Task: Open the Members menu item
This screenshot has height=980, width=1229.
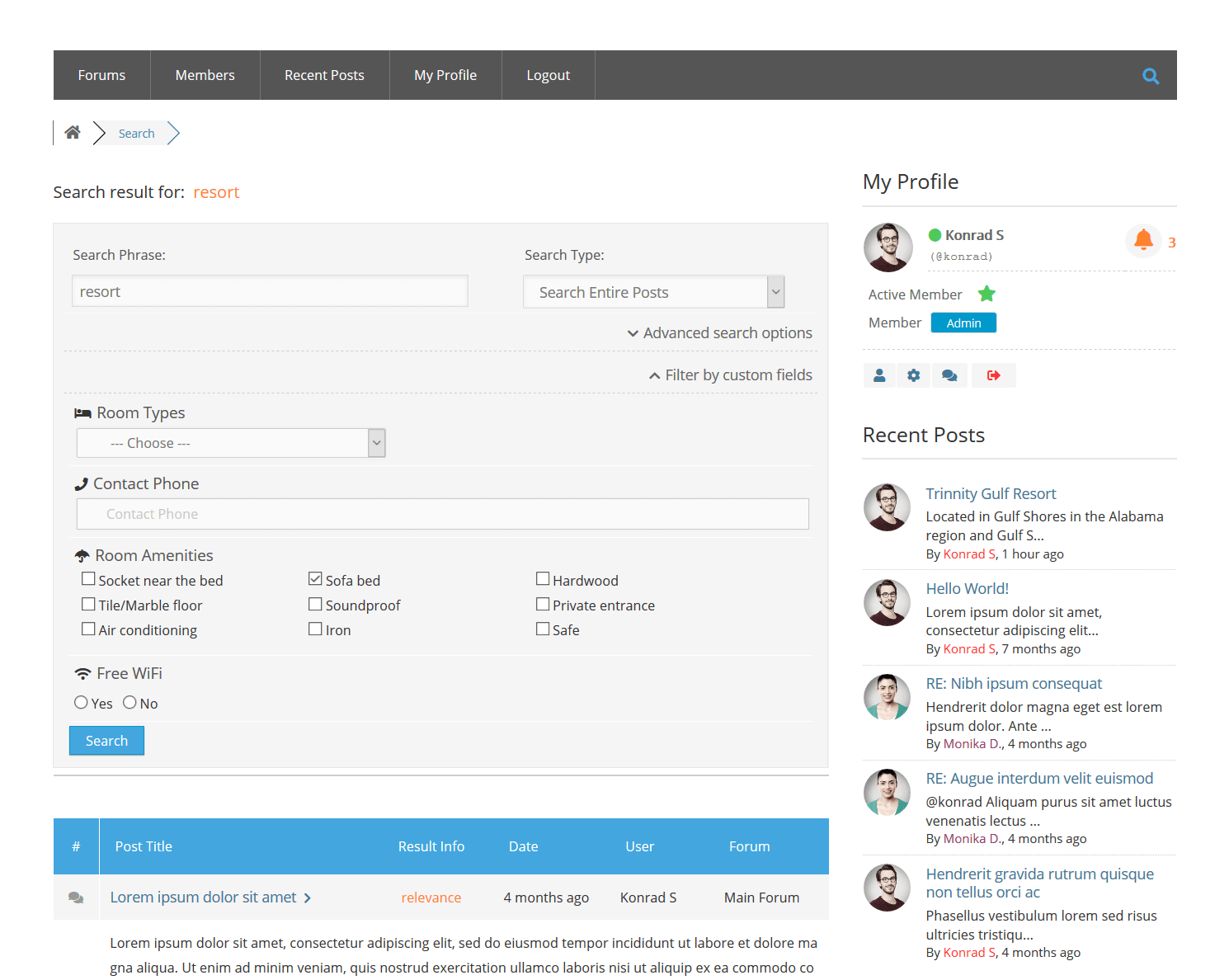Action: click(x=205, y=75)
